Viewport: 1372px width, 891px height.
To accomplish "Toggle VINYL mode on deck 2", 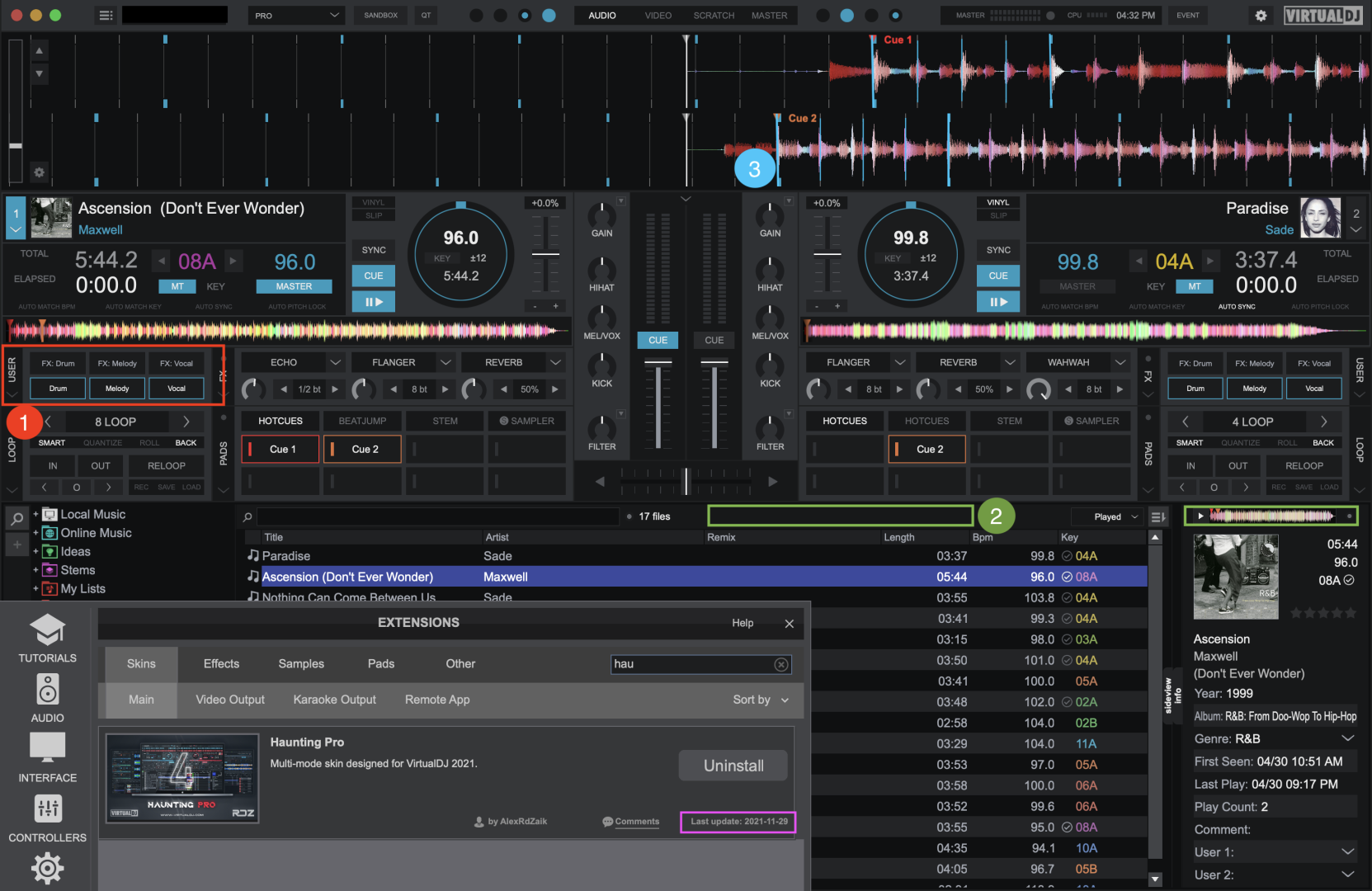I will [x=998, y=202].
